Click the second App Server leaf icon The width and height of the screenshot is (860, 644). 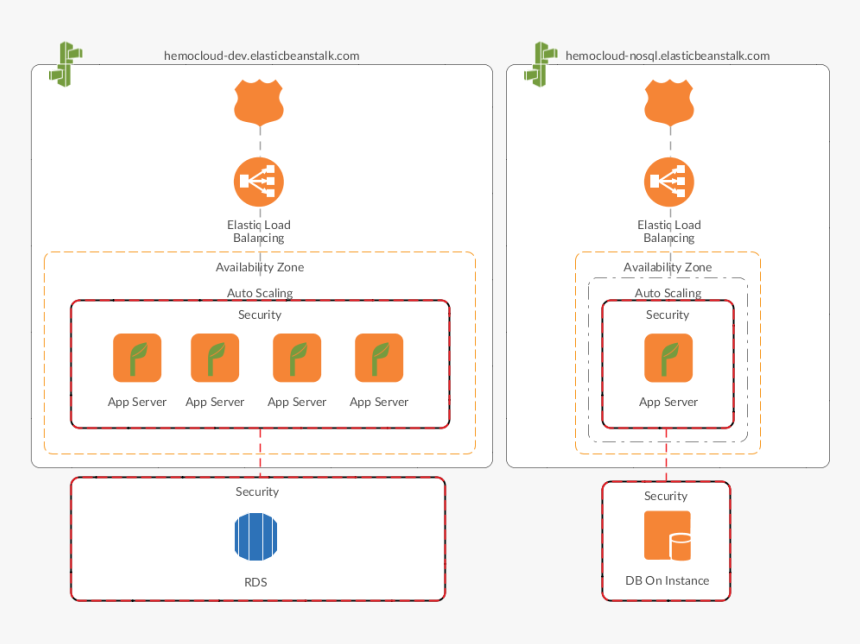coord(215,357)
